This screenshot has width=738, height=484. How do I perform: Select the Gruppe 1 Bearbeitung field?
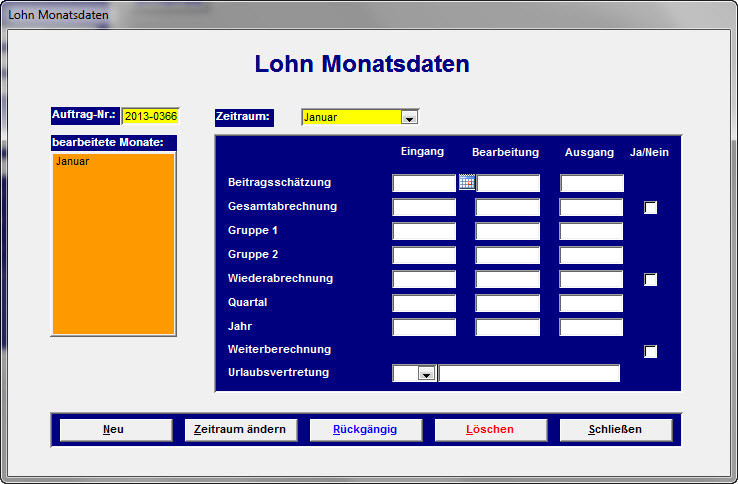tap(507, 231)
